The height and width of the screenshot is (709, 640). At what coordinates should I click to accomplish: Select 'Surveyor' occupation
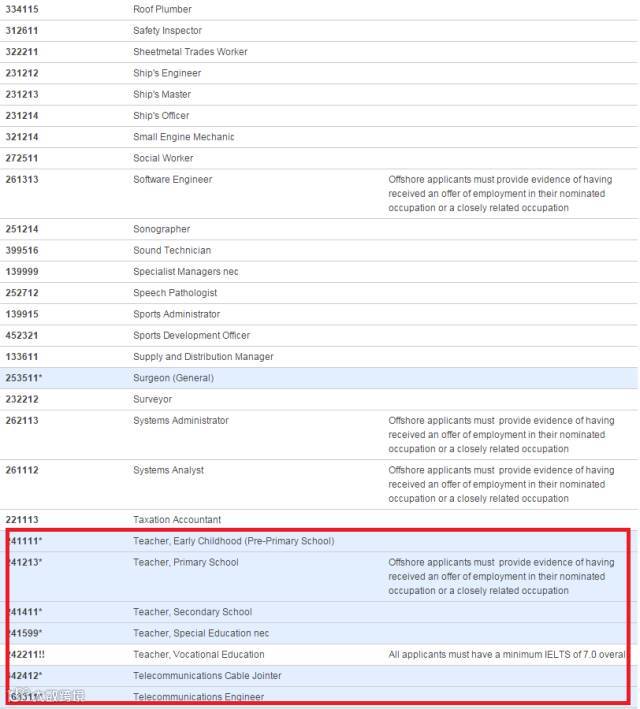click(x=152, y=399)
